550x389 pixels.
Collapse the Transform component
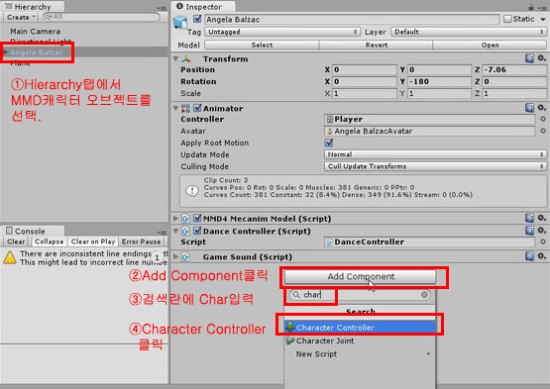click(x=176, y=59)
